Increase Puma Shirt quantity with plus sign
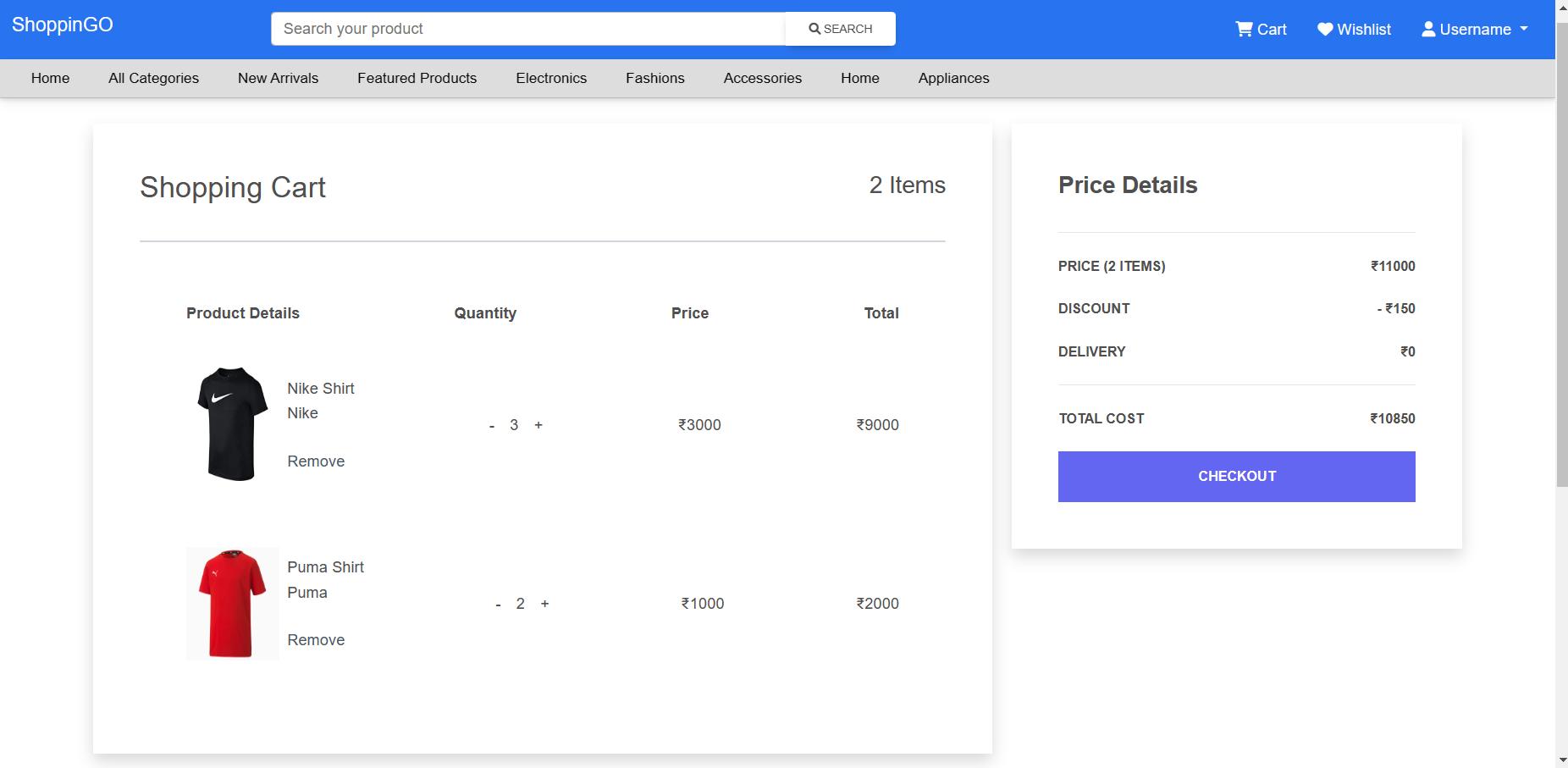Screen dimensions: 1568x768 point(545,604)
